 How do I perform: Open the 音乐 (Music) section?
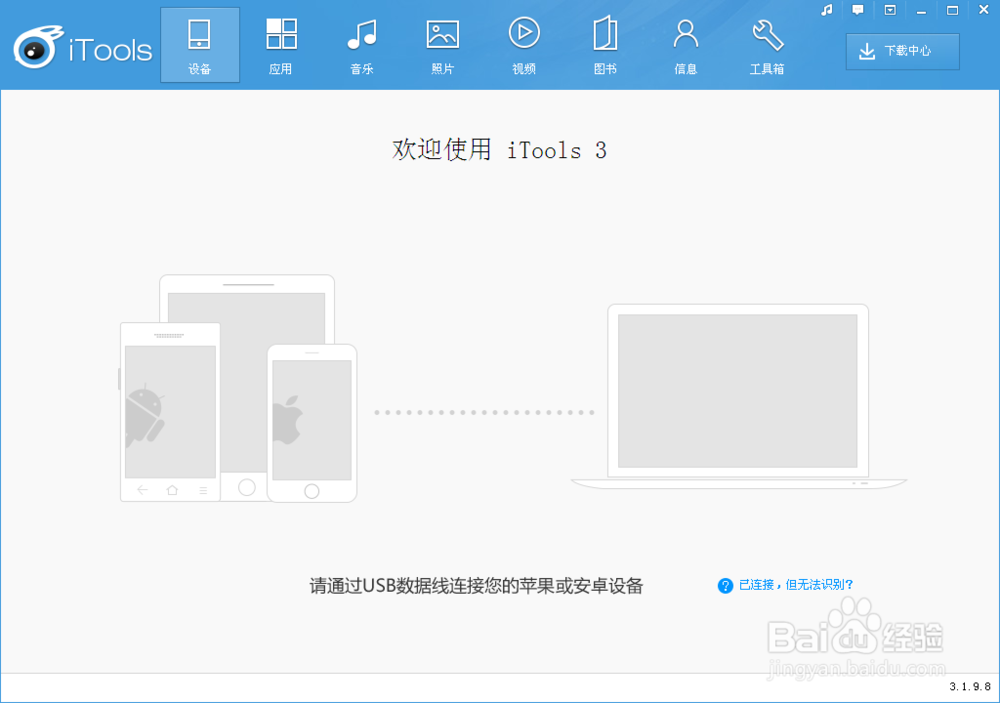point(362,45)
